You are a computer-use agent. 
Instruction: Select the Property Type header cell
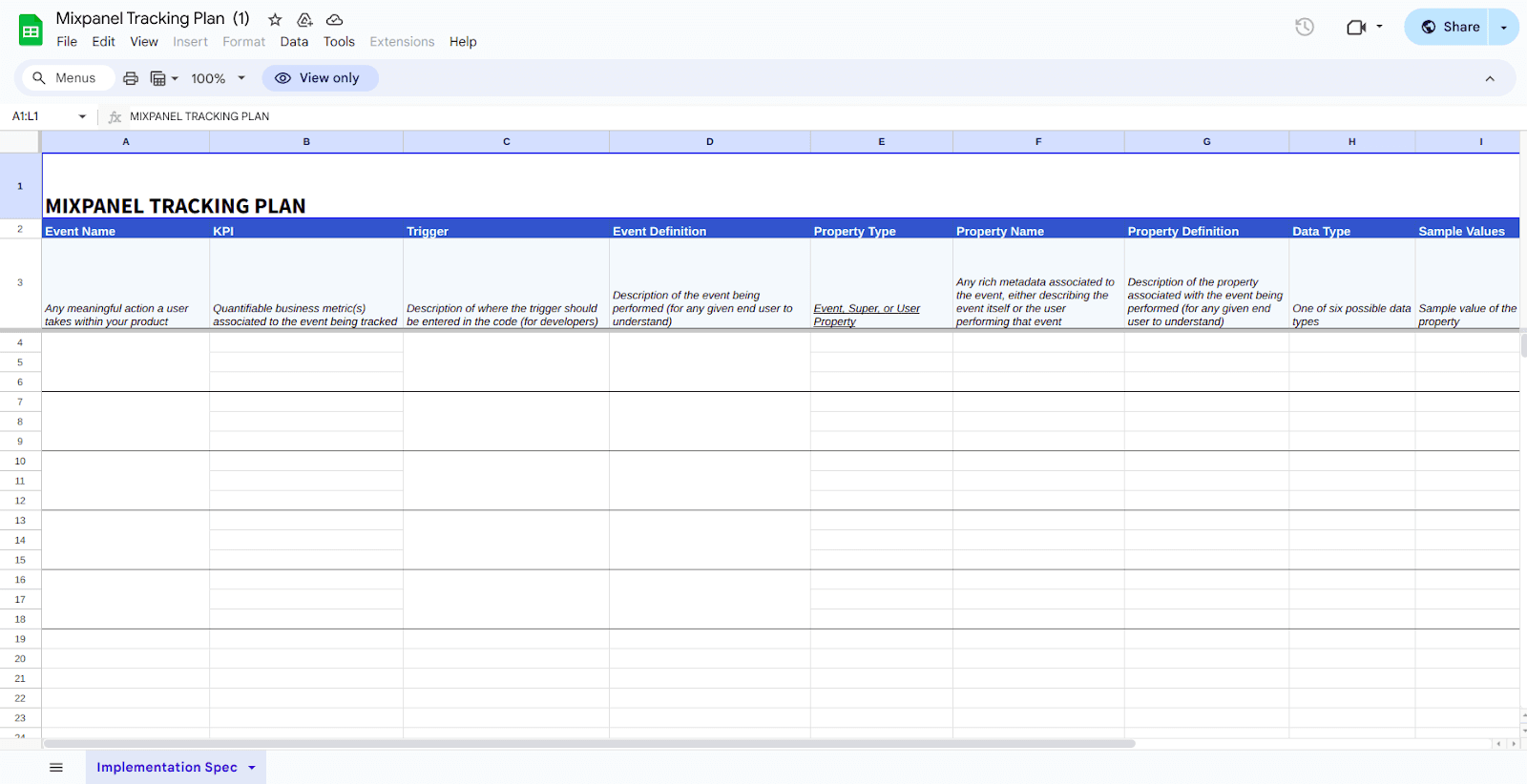(882, 229)
